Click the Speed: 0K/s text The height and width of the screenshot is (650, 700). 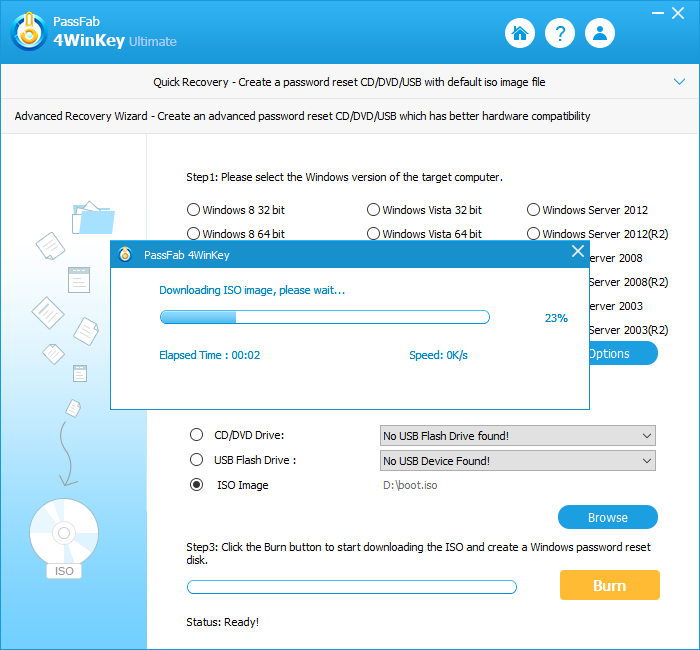[438, 355]
